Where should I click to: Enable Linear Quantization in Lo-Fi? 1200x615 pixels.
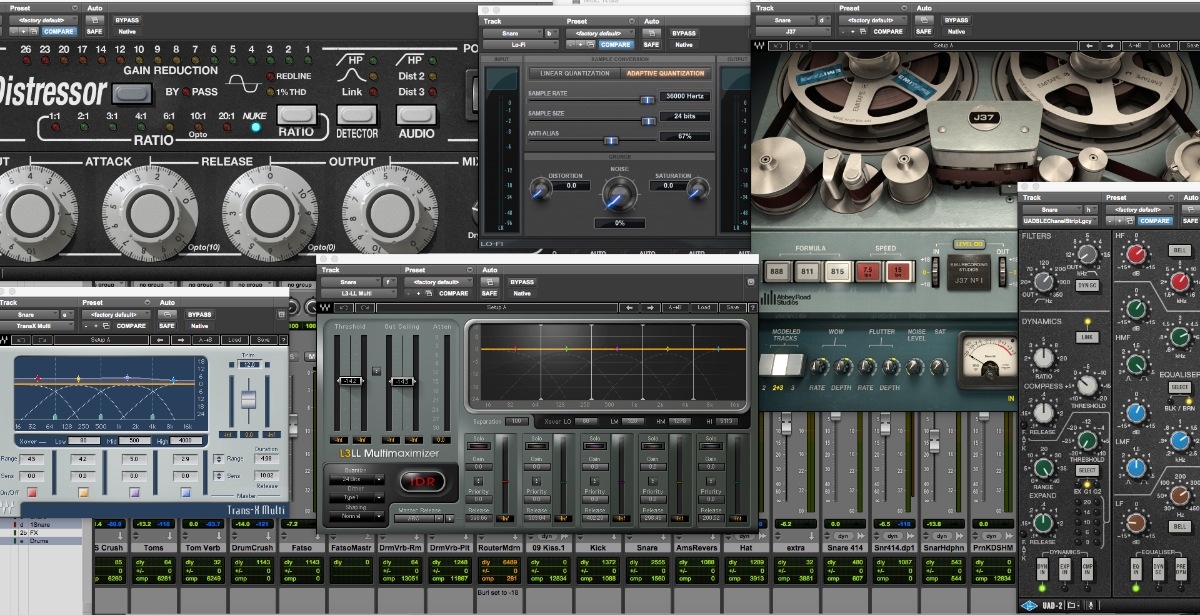(x=575, y=74)
